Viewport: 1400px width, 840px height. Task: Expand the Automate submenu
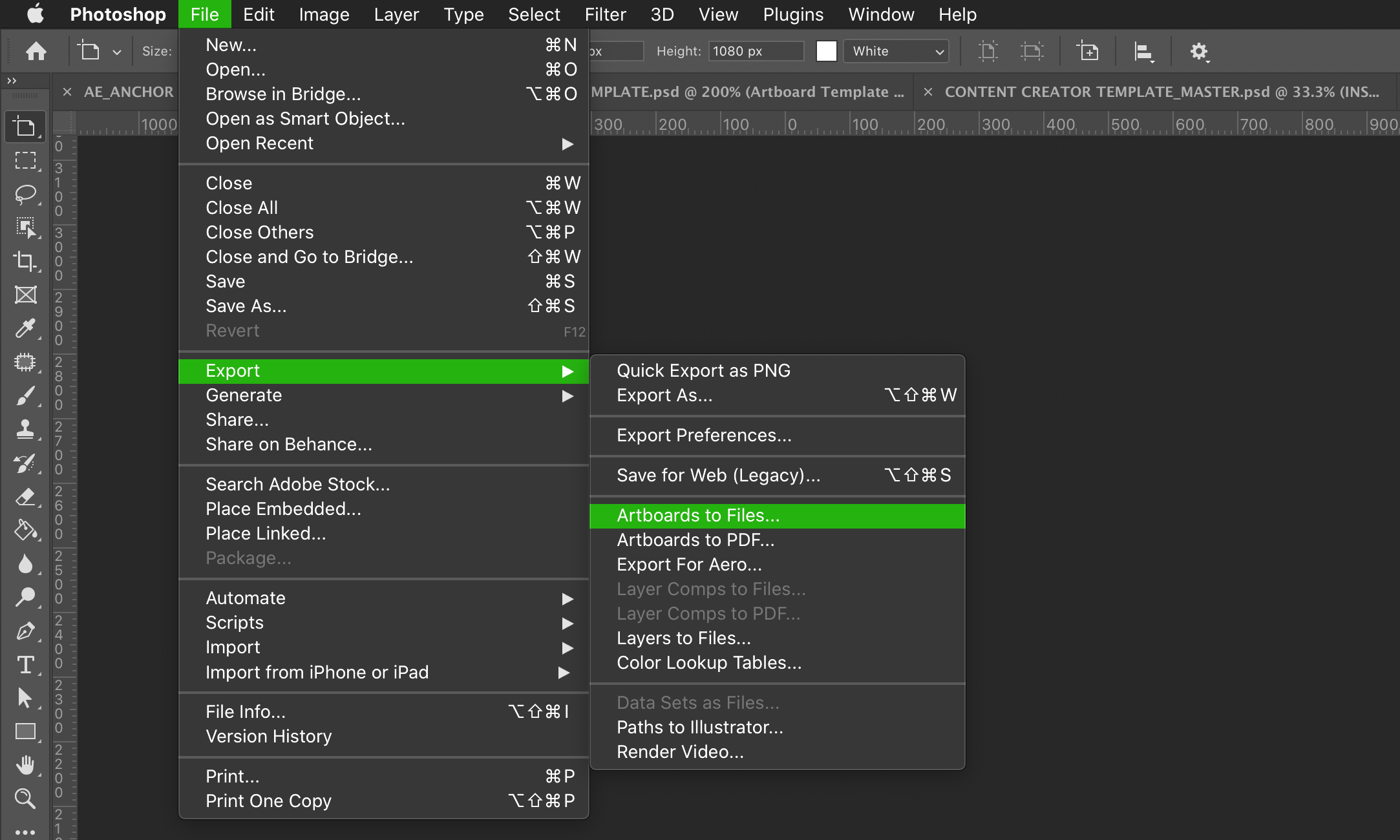[x=384, y=598]
